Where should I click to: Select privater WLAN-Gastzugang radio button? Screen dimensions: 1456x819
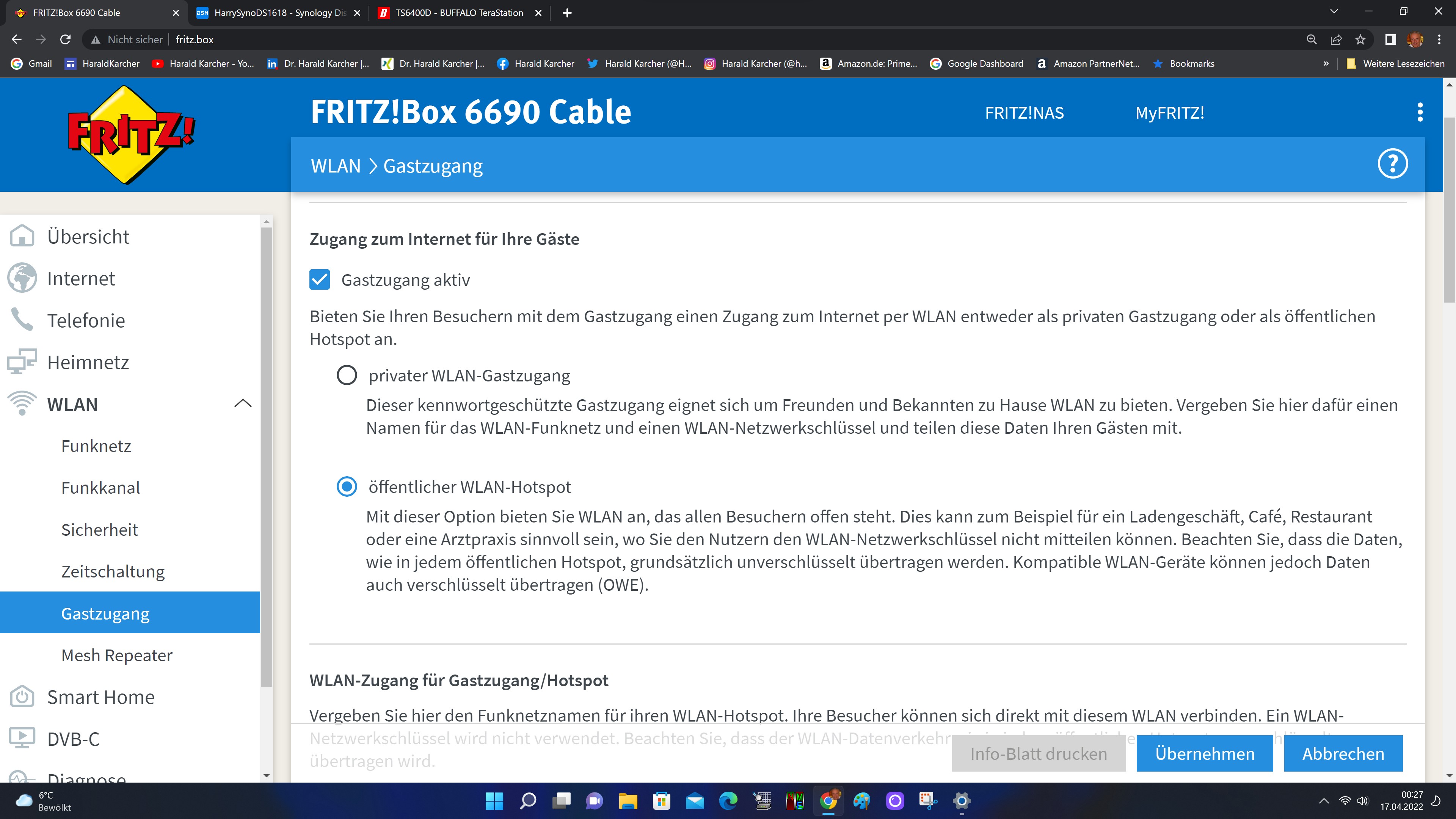[347, 375]
